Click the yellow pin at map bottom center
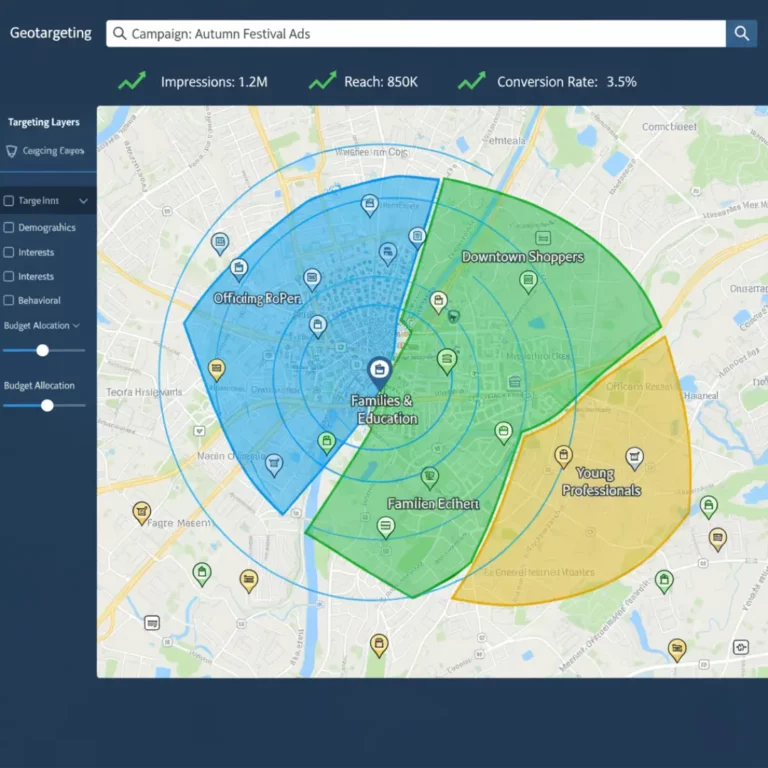 coord(379,646)
